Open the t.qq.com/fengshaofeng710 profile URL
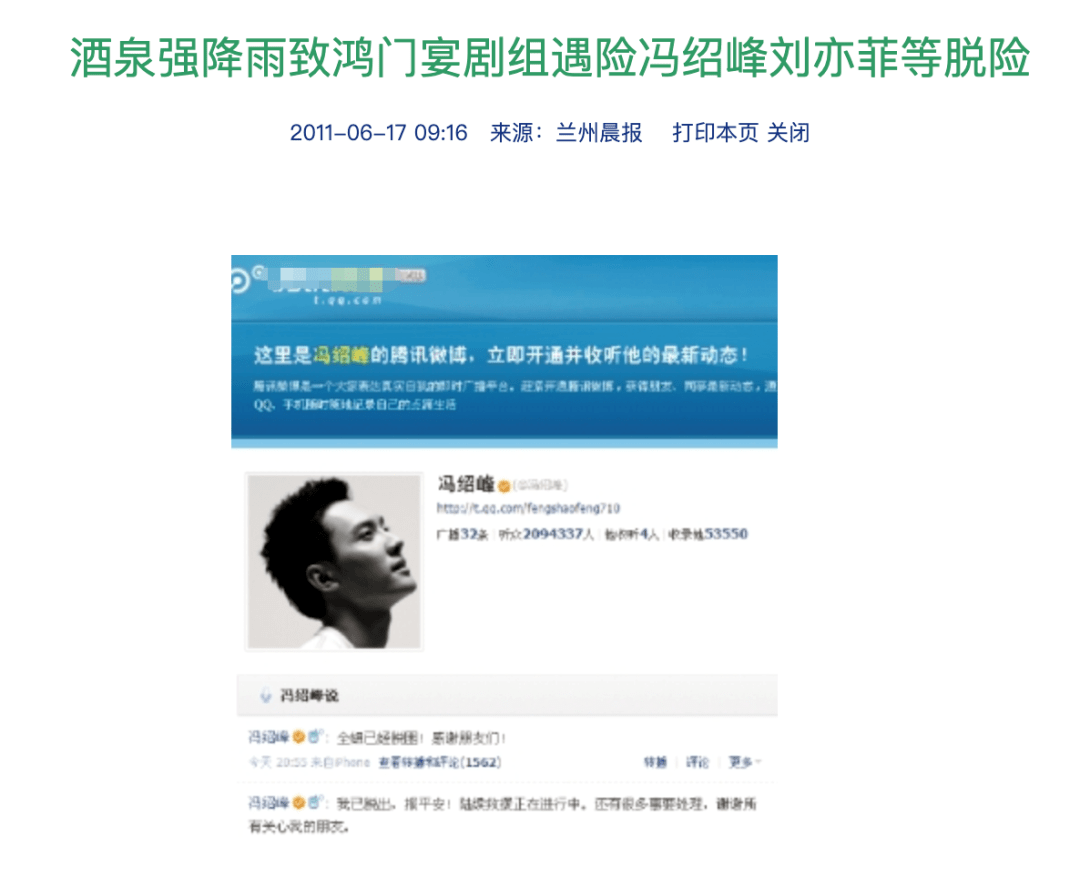The image size is (1080, 878). click(528, 508)
